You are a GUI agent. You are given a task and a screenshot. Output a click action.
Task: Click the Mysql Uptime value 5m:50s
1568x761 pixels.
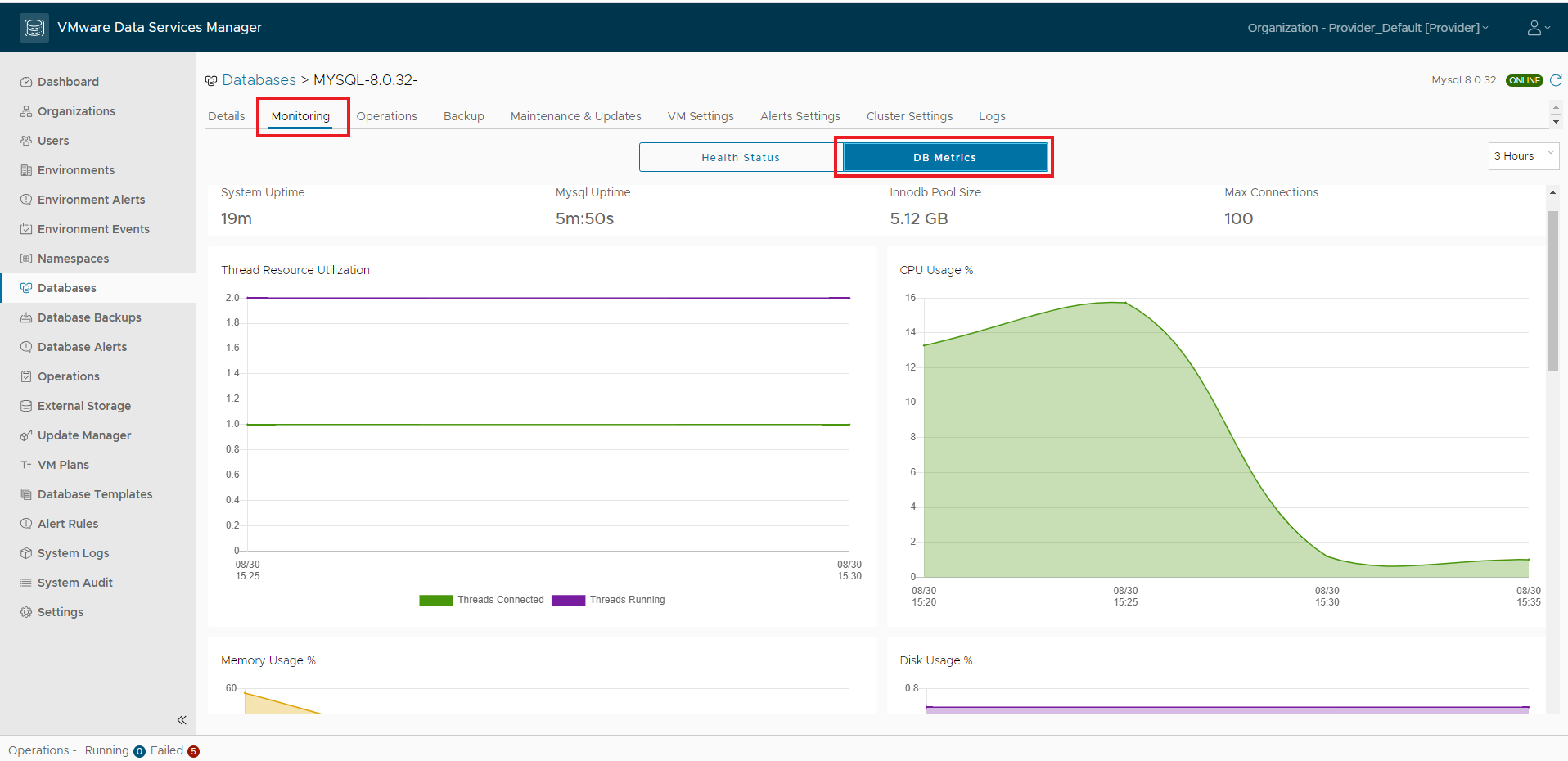coord(584,218)
